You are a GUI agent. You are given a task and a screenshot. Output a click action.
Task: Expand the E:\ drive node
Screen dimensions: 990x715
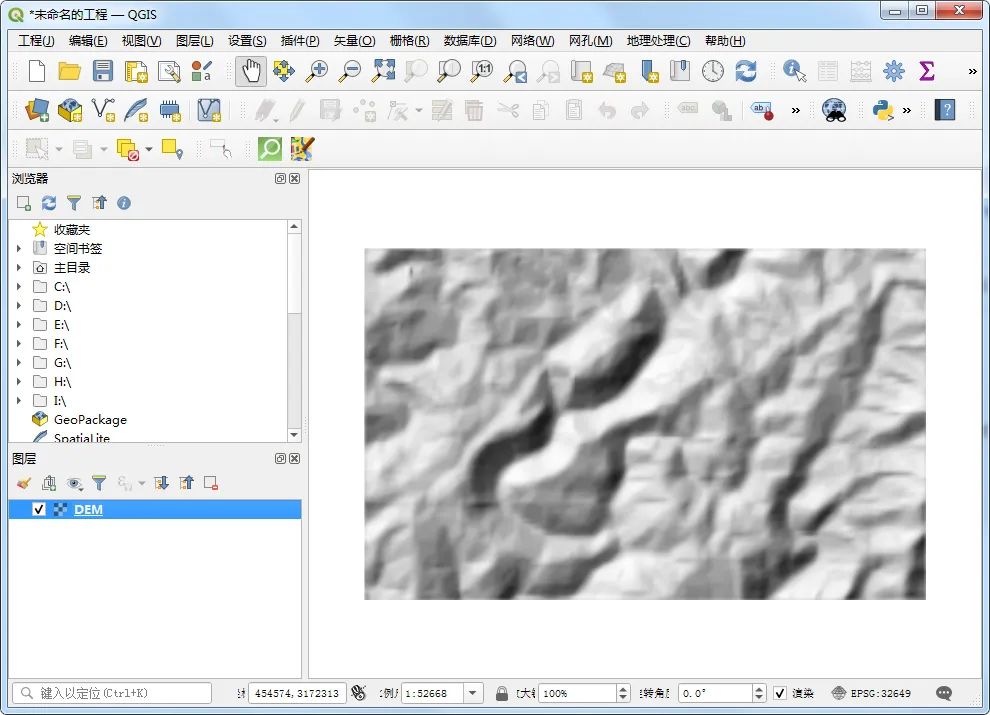pos(19,325)
